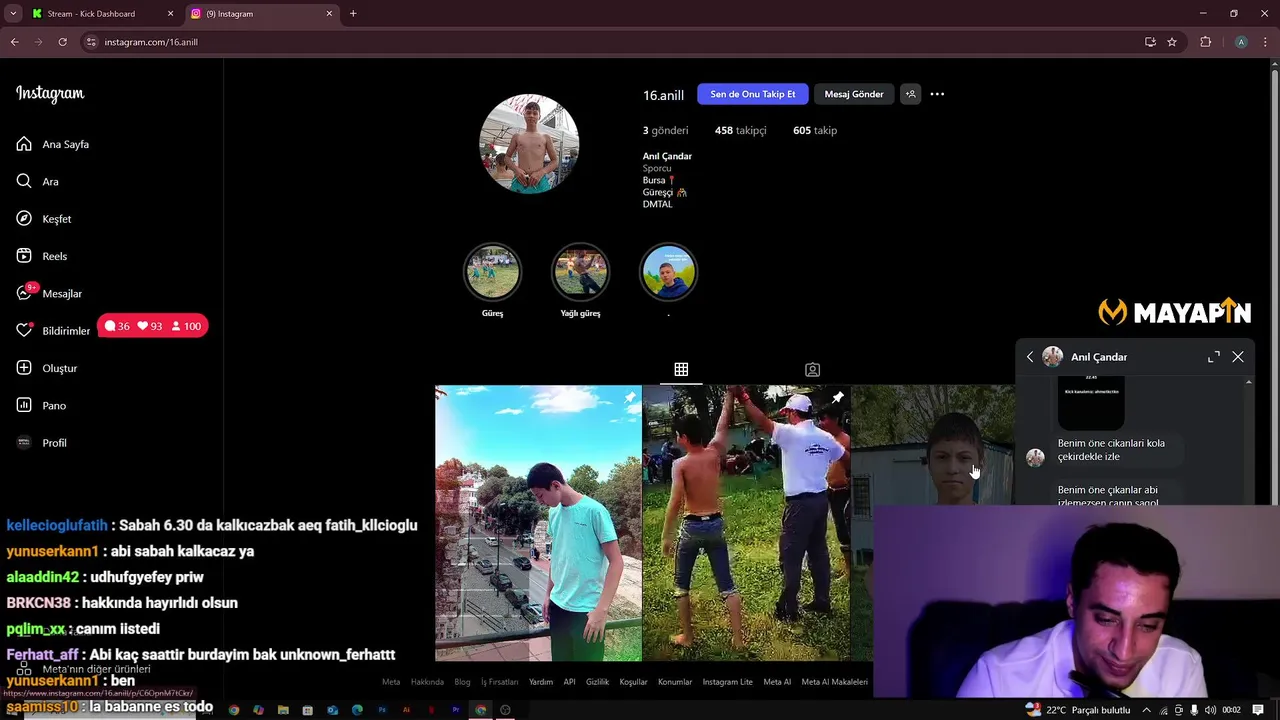This screenshot has height=720, width=1280.
Task: Open the pinned wrestling post thumbnail
Action: coord(746,523)
